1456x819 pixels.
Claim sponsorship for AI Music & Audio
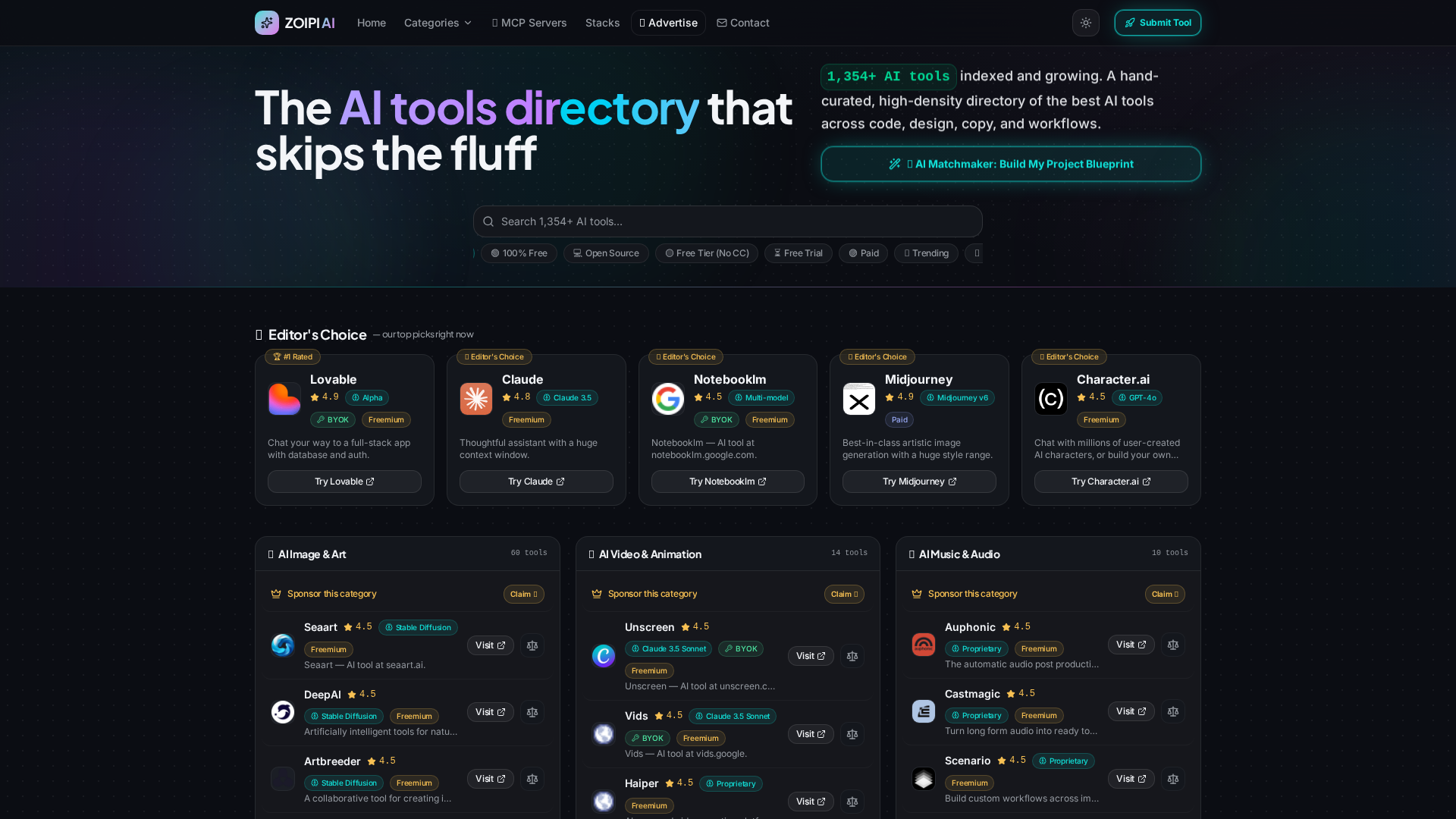click(x=1165, y=594)
